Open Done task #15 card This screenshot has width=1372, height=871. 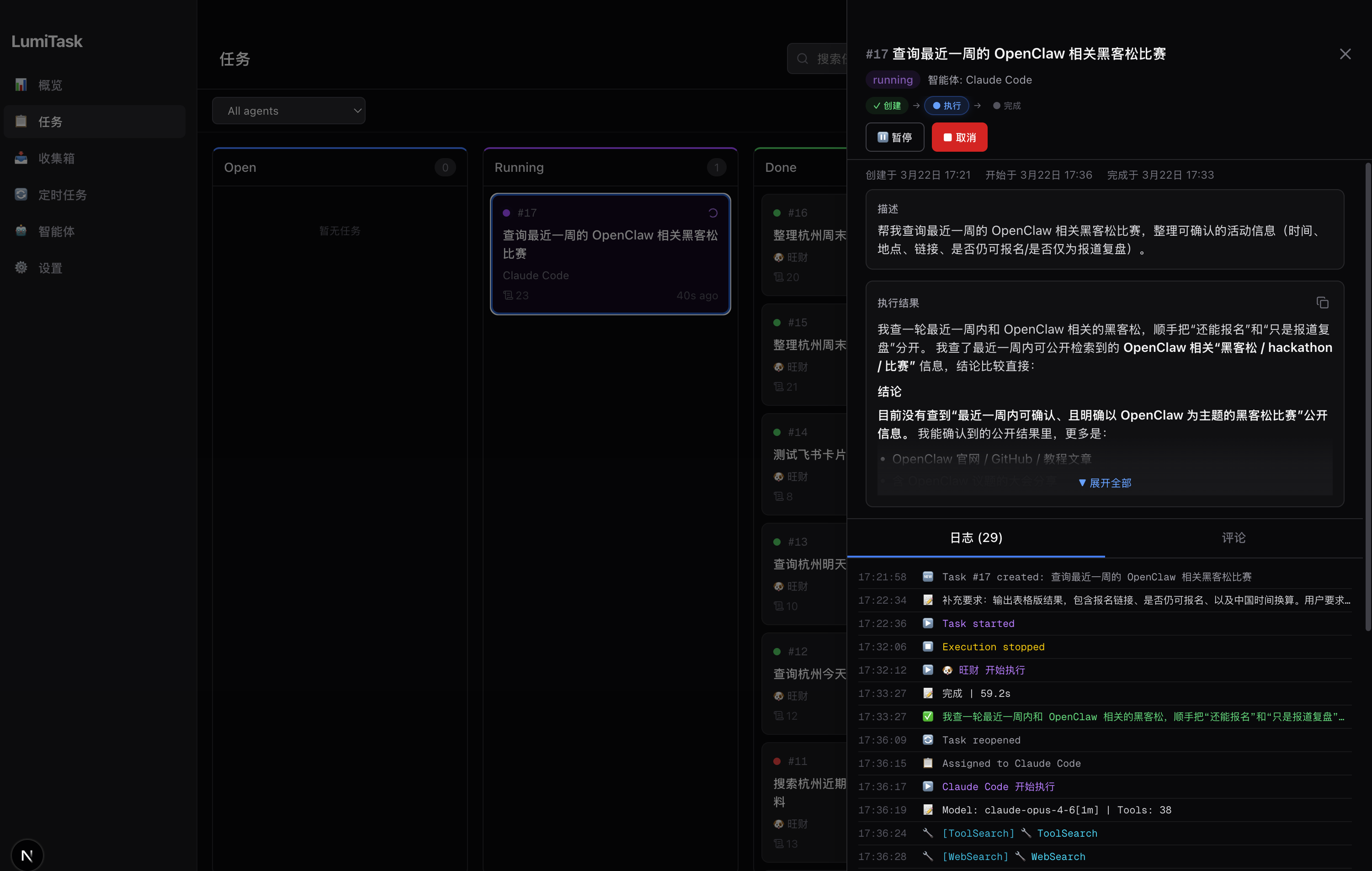804,354
